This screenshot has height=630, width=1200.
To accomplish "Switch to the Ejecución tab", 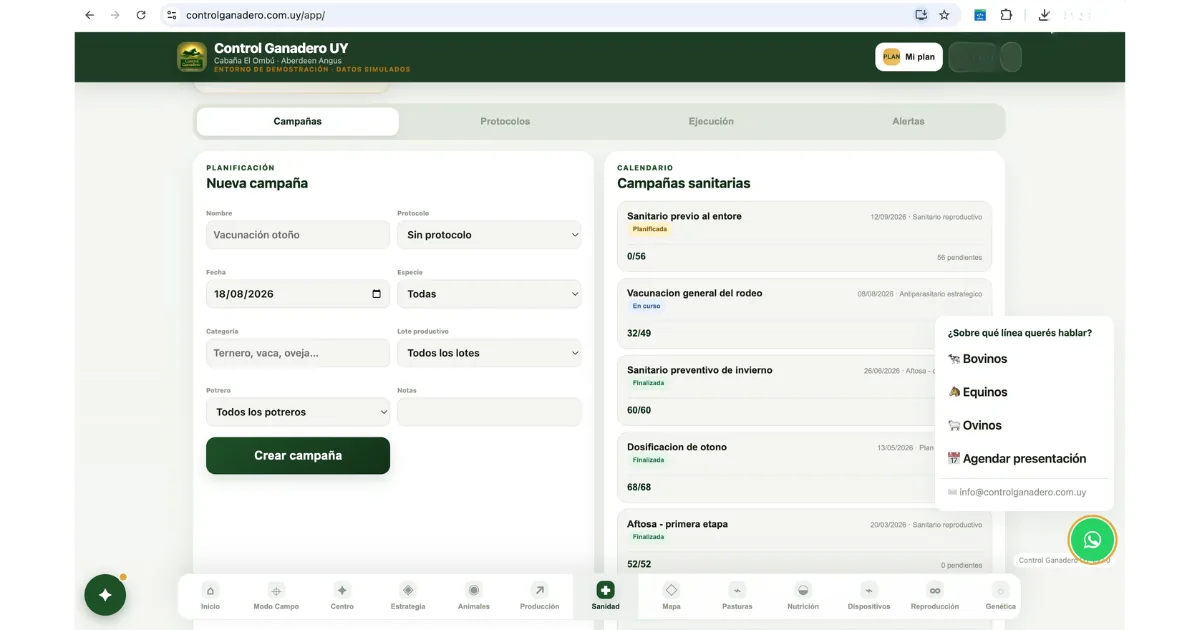I will pyautogui.click(x=711, y=121).
